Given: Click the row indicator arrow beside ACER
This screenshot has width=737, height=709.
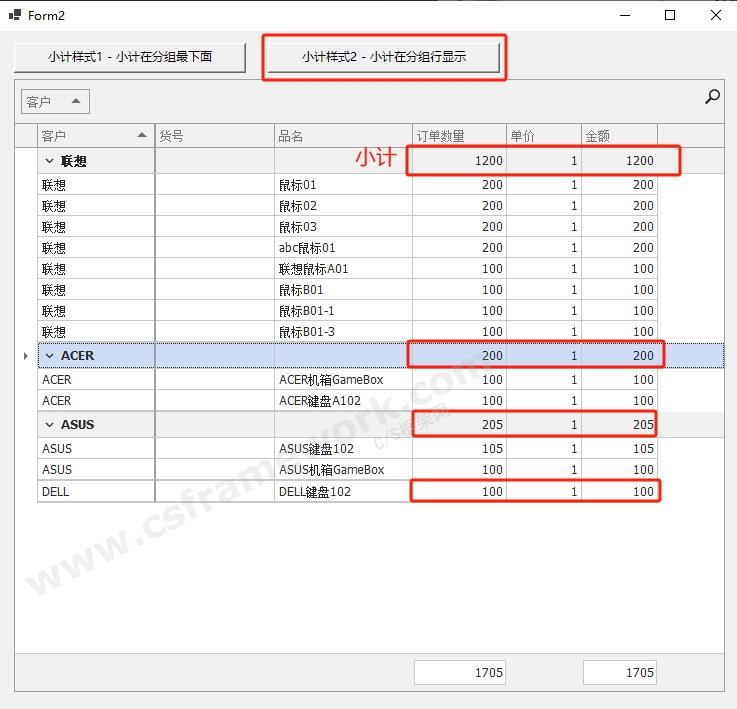Looking at the screenshot, I should click(x=26, y=356).
